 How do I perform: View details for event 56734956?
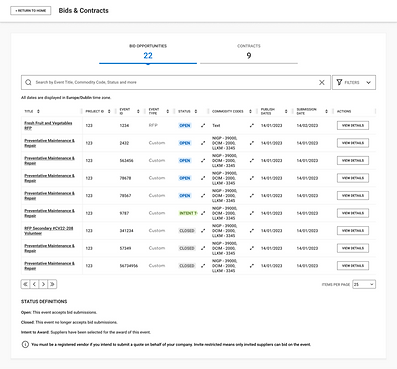click(x=353, y=266)
